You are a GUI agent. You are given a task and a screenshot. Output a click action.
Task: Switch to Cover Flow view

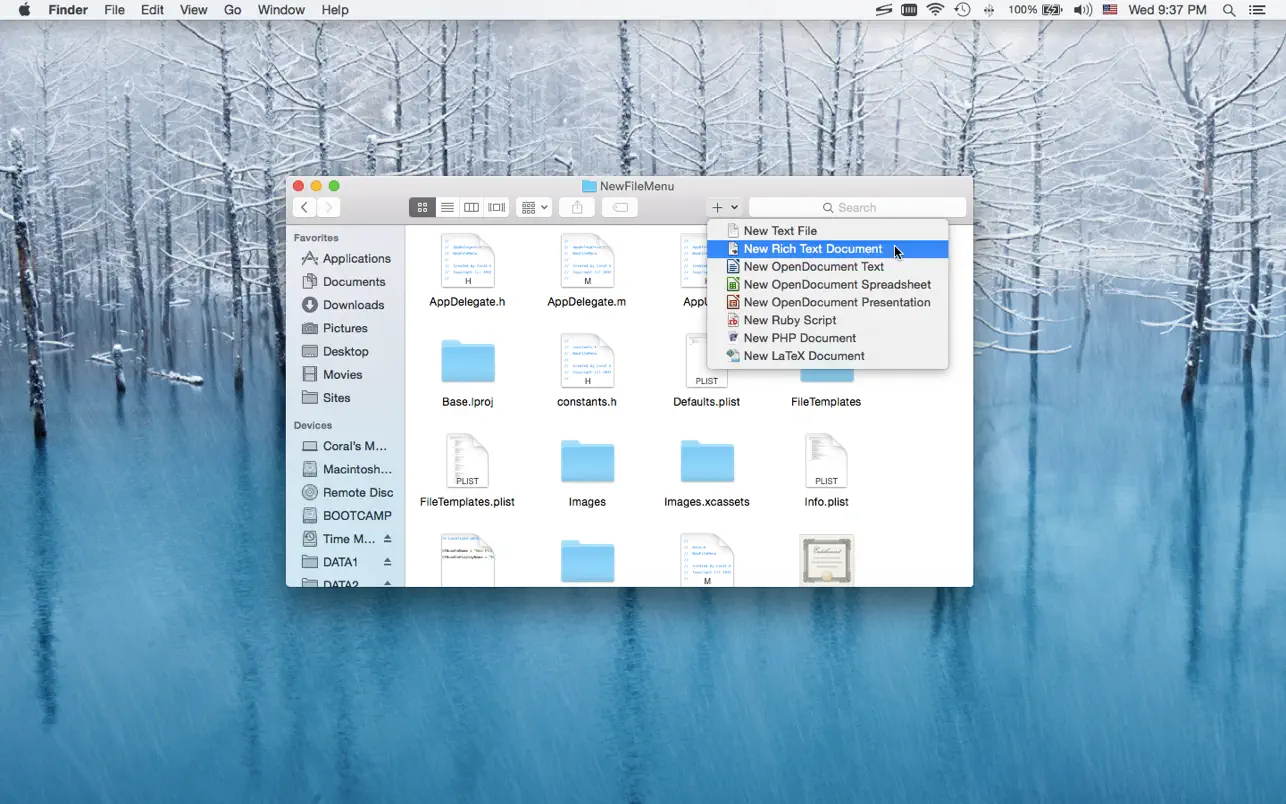[496, 207]
